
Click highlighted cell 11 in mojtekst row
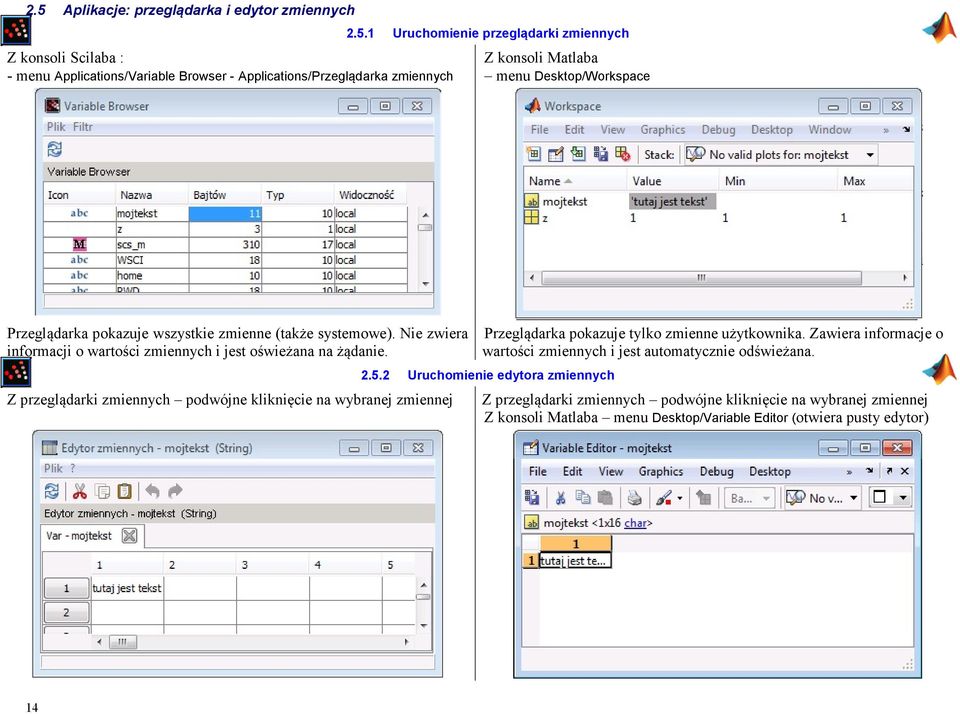[225, 214]
